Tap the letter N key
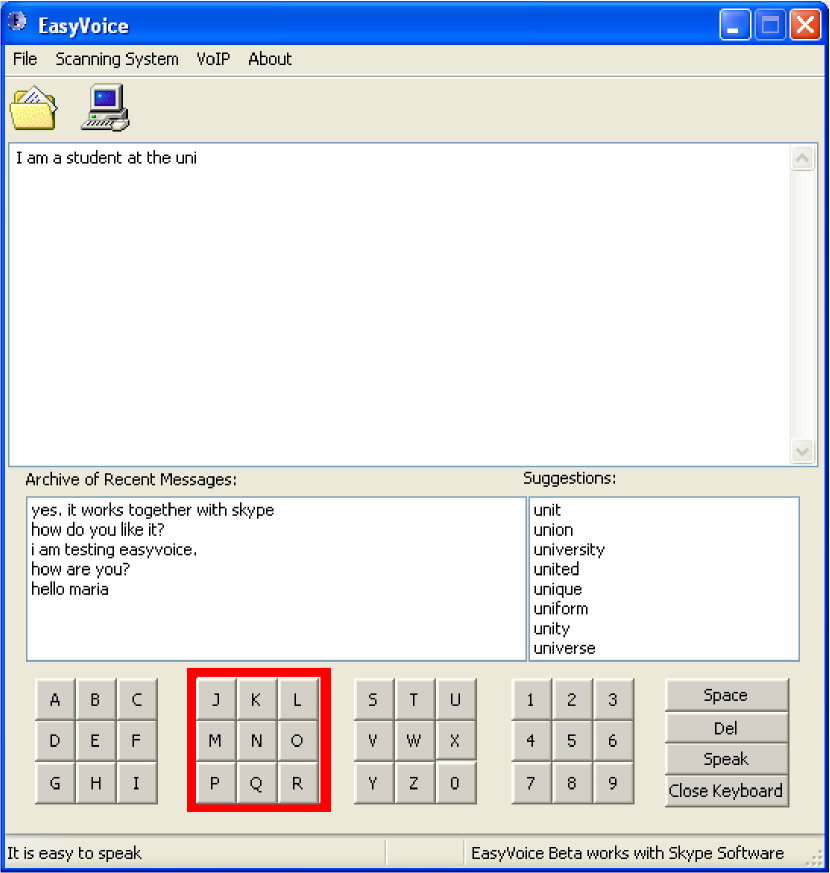Image resolution: width=830 pixels, height=873 pixels. [257, 741]
